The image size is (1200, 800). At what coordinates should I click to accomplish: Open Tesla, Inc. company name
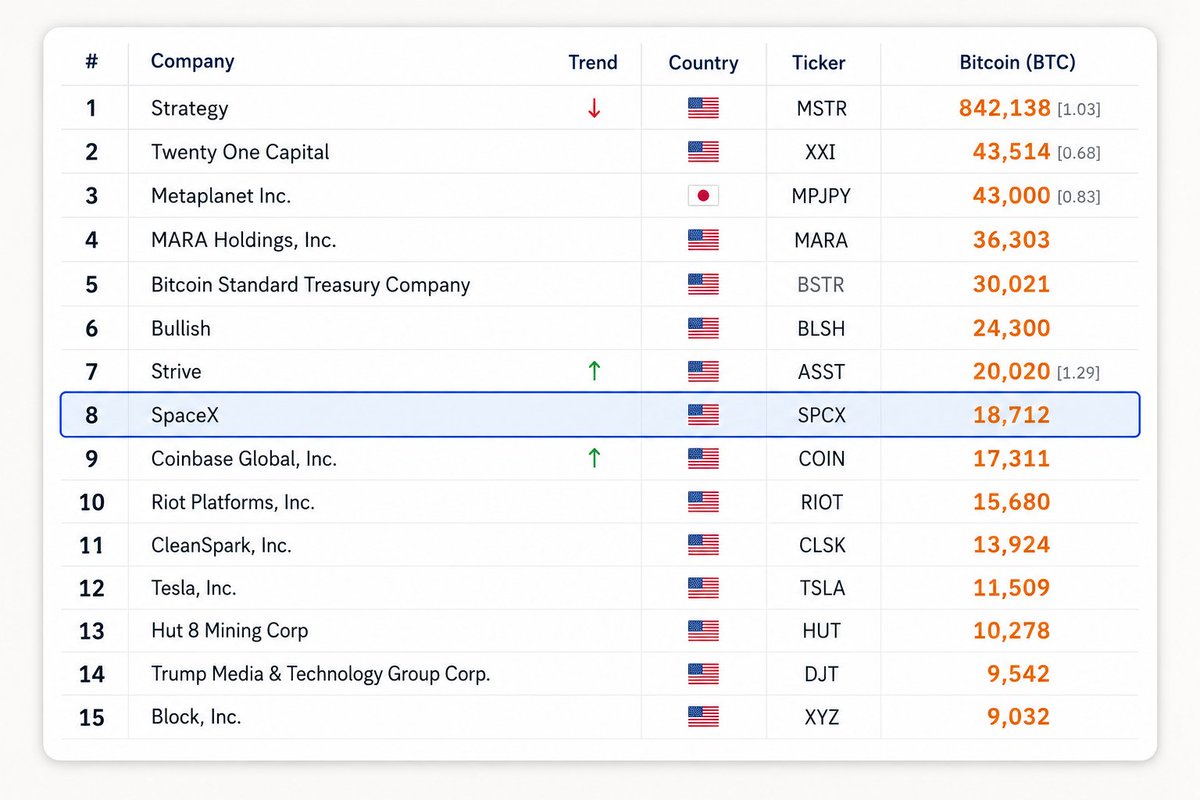[x=193, y=588]
